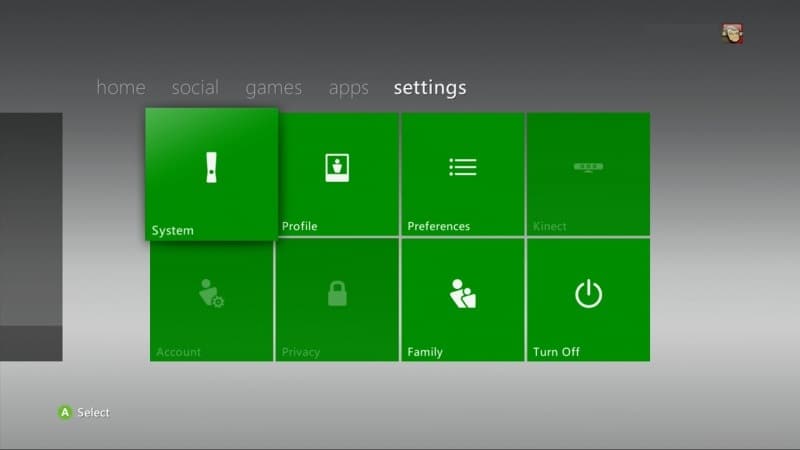The height and width of the screenshot is (450, 800).
Task: Open the Preferences list tile
Action: click(463, 174)
